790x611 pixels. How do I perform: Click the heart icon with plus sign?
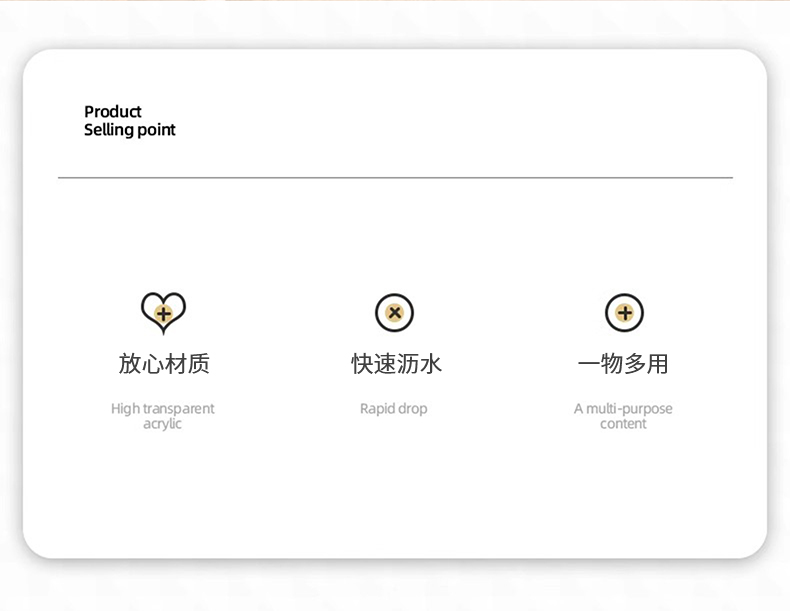tap(163, 313)
